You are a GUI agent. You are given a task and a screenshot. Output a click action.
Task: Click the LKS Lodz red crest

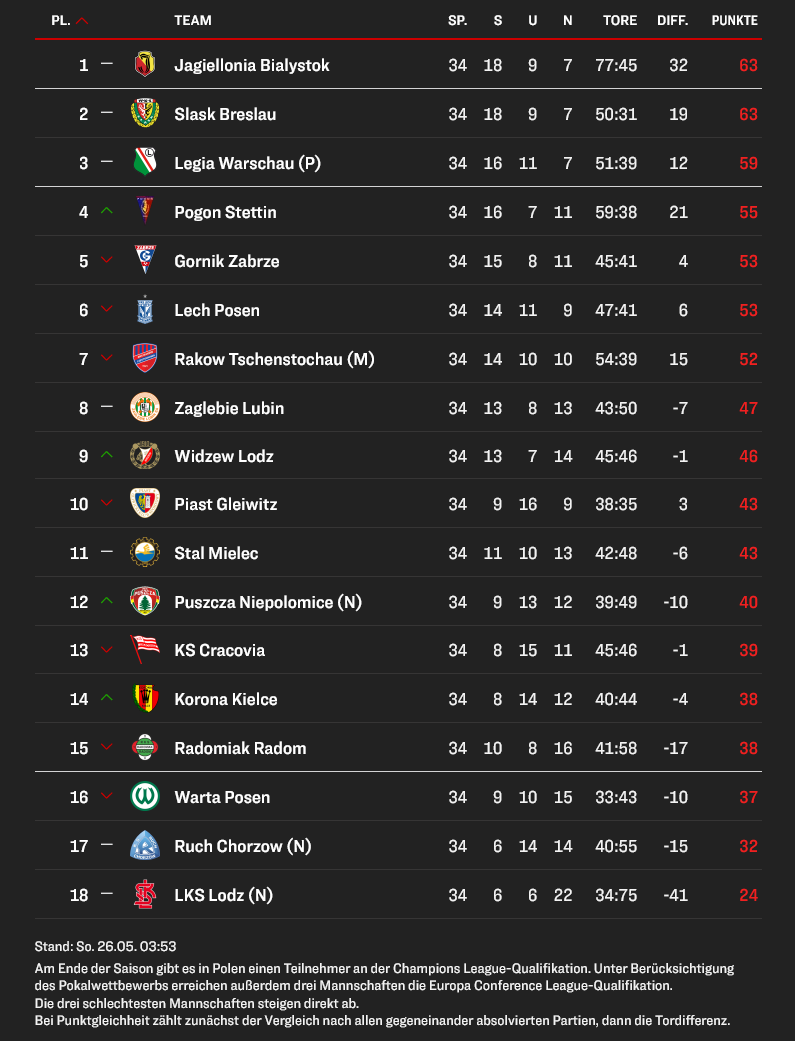tap(145, 894)
